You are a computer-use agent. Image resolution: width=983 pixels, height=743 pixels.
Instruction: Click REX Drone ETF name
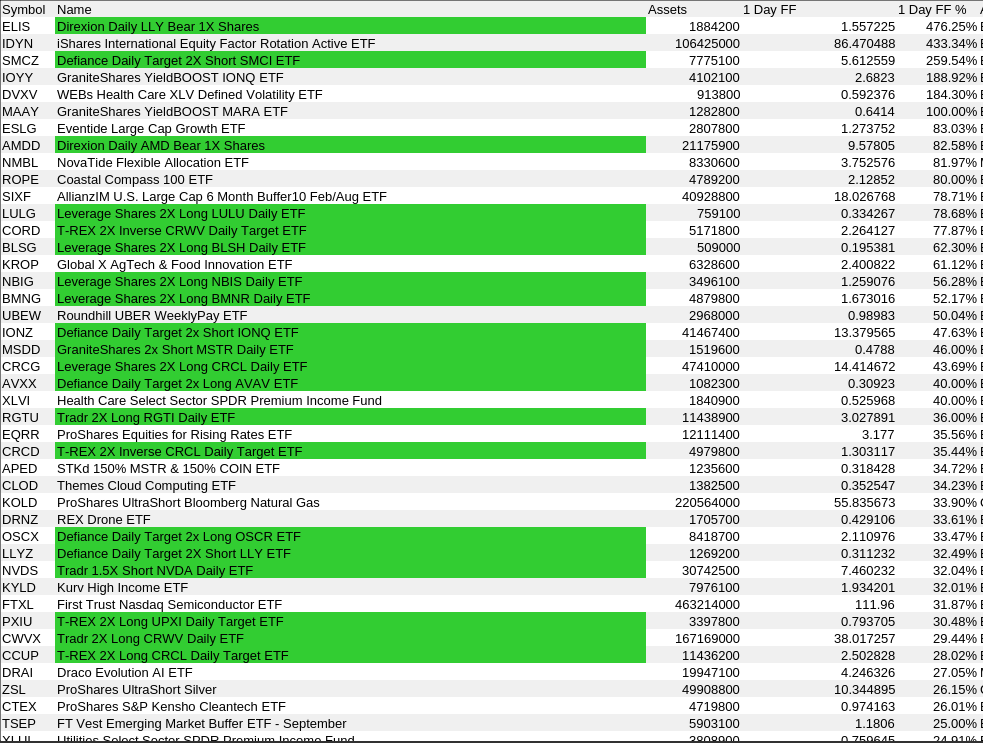pyautogui.click(x=103, y=519)
